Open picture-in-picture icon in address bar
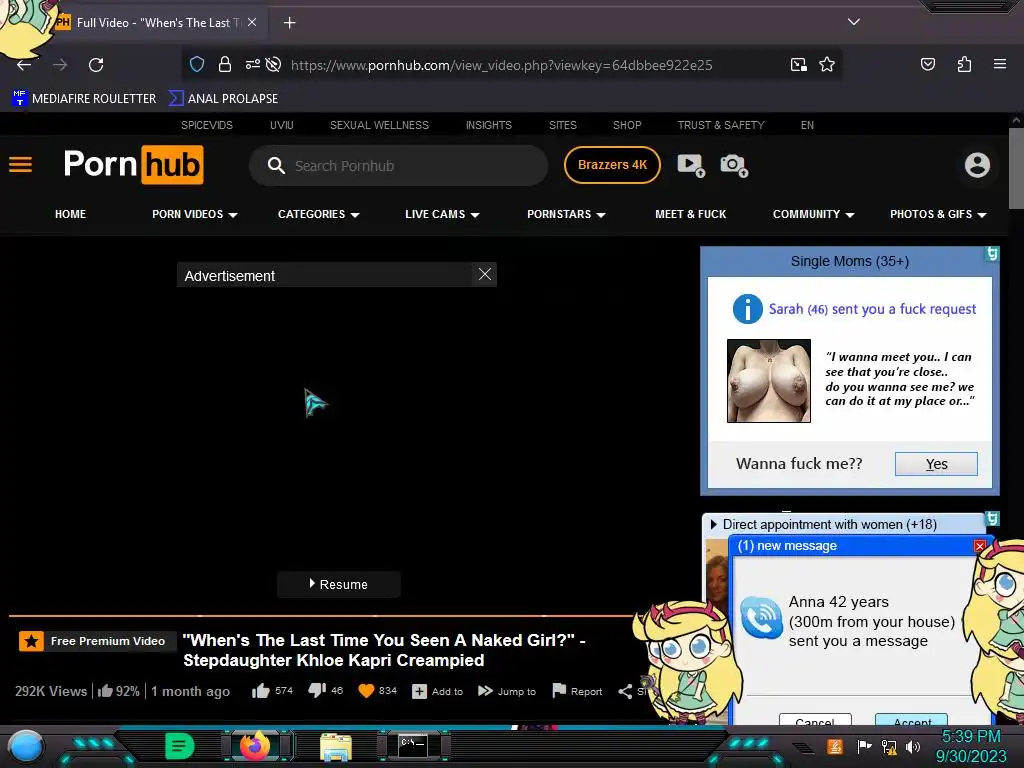 (x=798, y=64)
